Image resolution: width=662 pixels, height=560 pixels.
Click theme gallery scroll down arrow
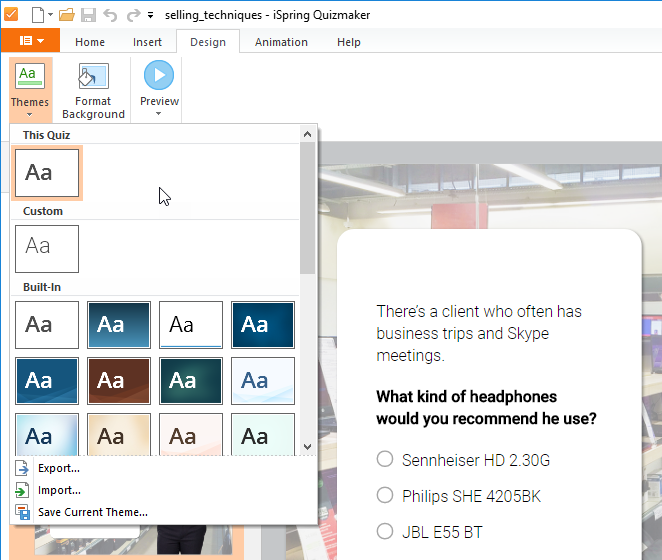(x=308, y=446)
